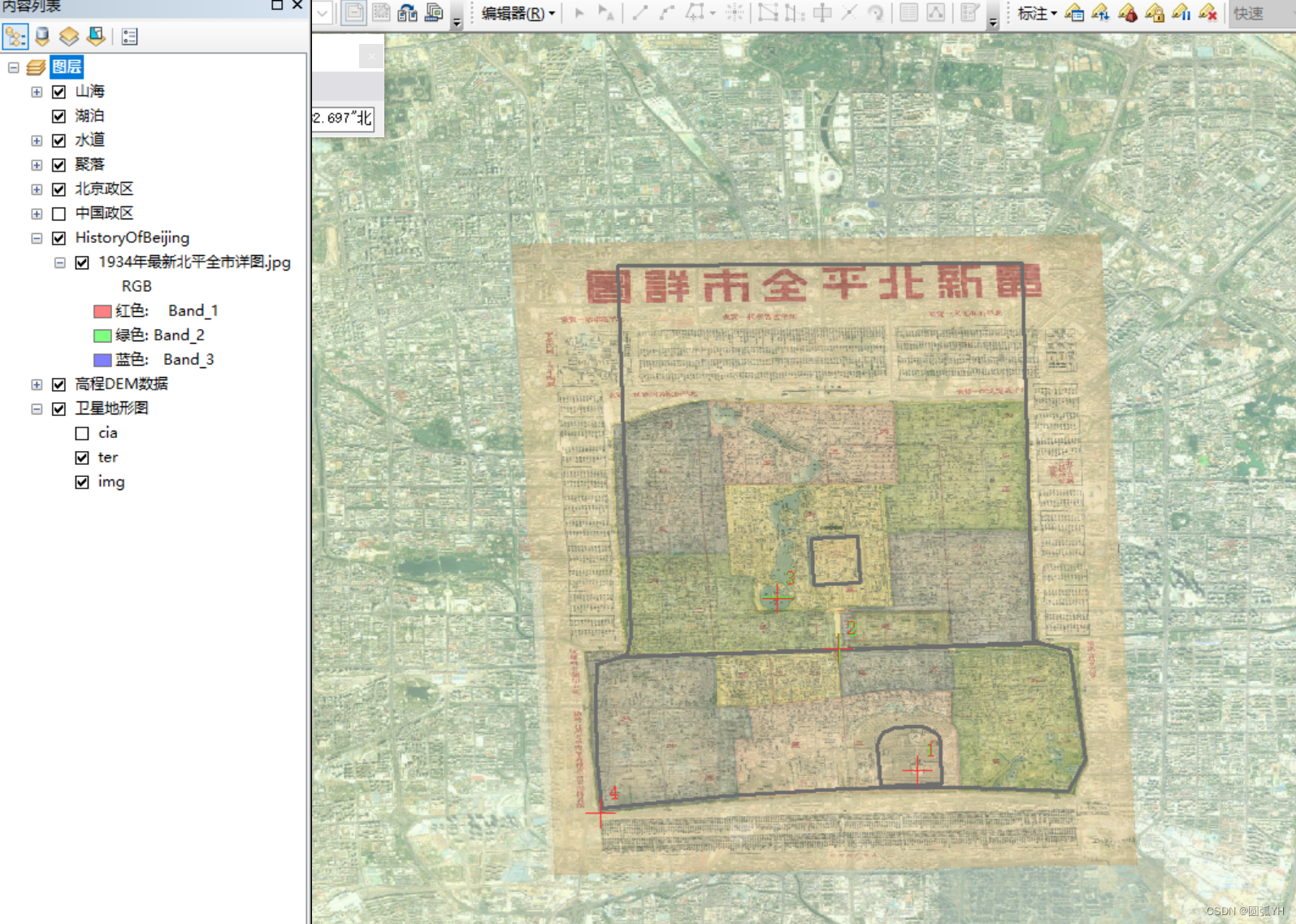This screenshot has height=924, width=1296.
Task: Open Data Driven Pages toolbar icon
Action: pyautogui.click(x=435, y=13)
